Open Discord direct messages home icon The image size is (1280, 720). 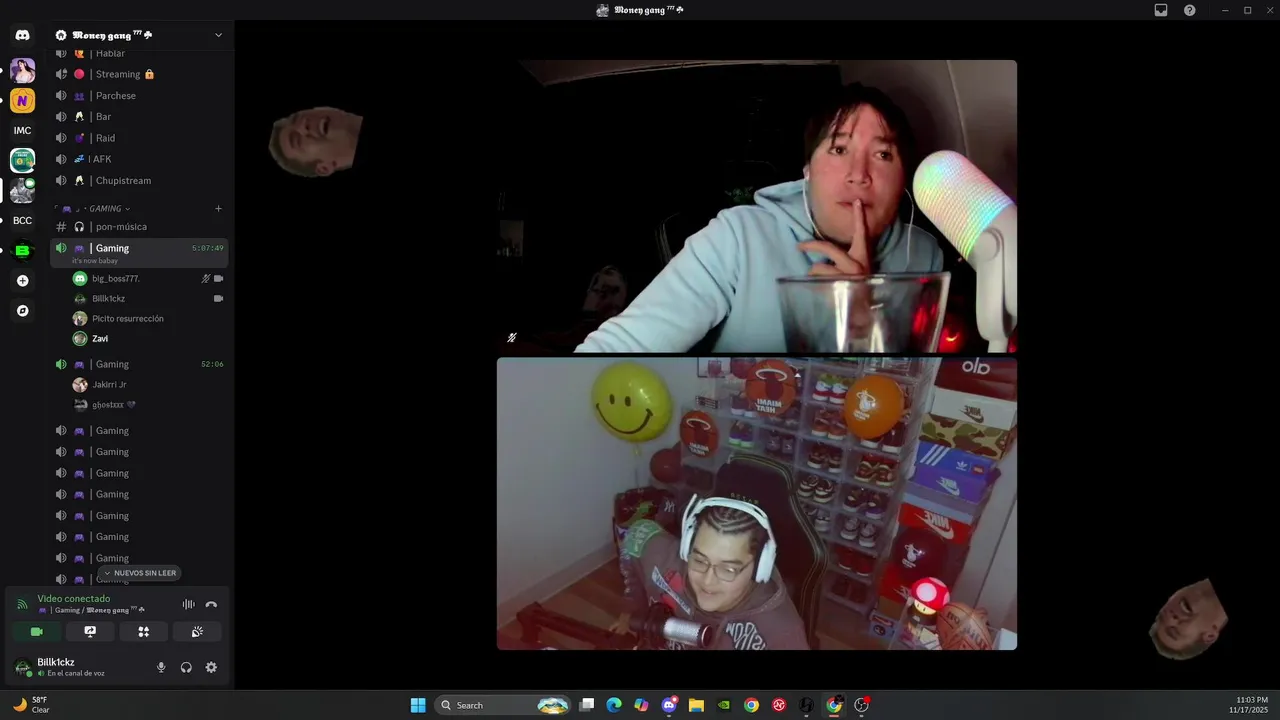(22, 35)
